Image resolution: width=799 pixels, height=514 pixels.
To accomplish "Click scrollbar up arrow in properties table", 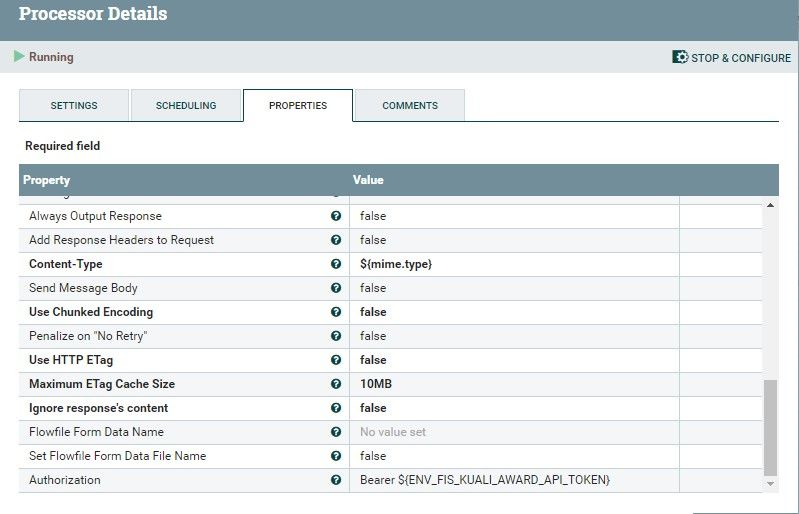I will tap(770, 204).
